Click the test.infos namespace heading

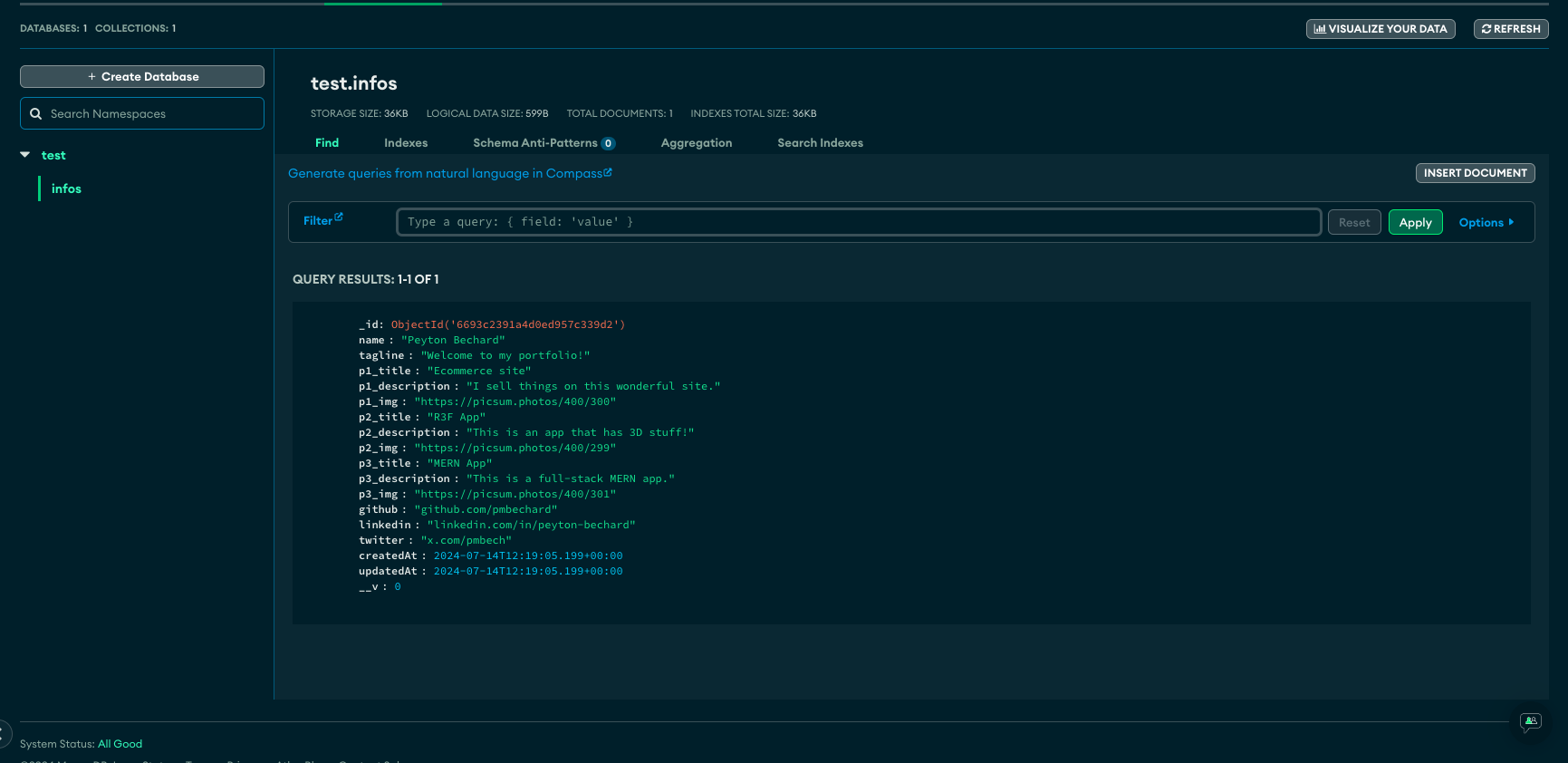tap(354, 83)
